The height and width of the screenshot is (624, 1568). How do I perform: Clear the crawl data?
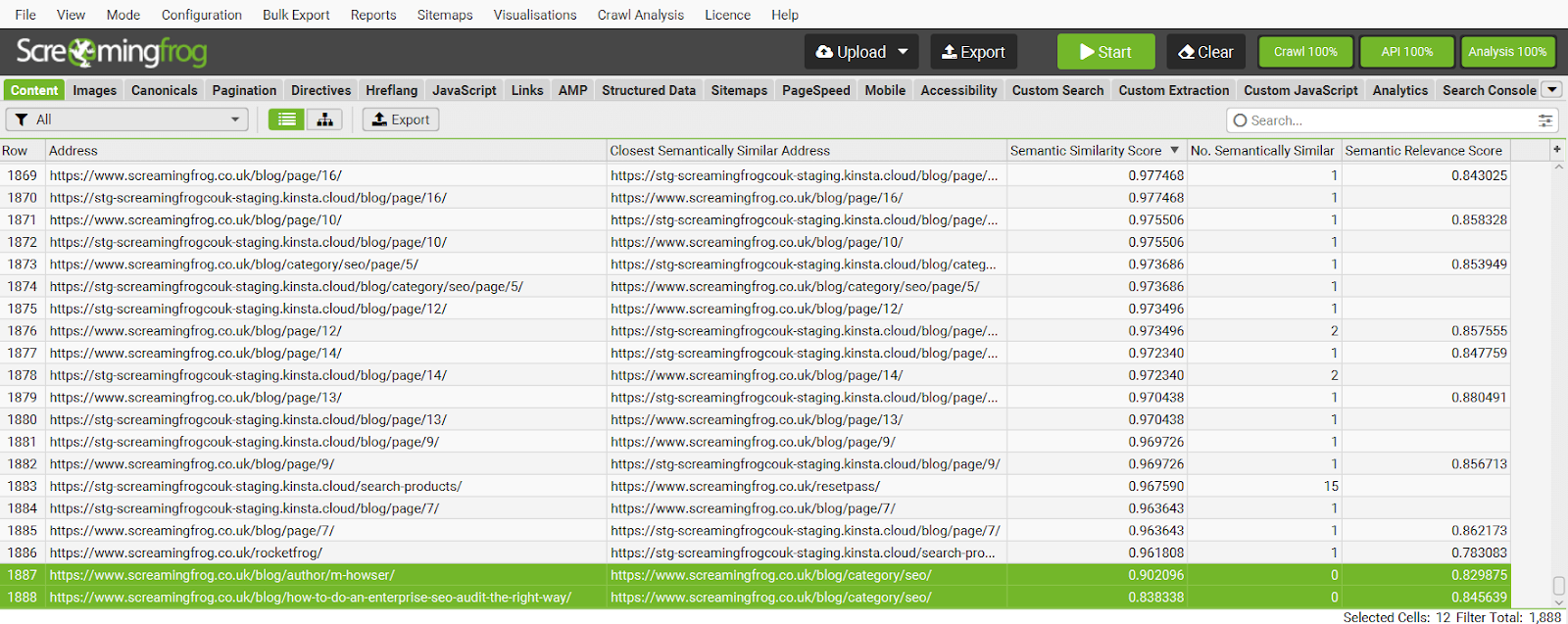tap(1205, 52)
